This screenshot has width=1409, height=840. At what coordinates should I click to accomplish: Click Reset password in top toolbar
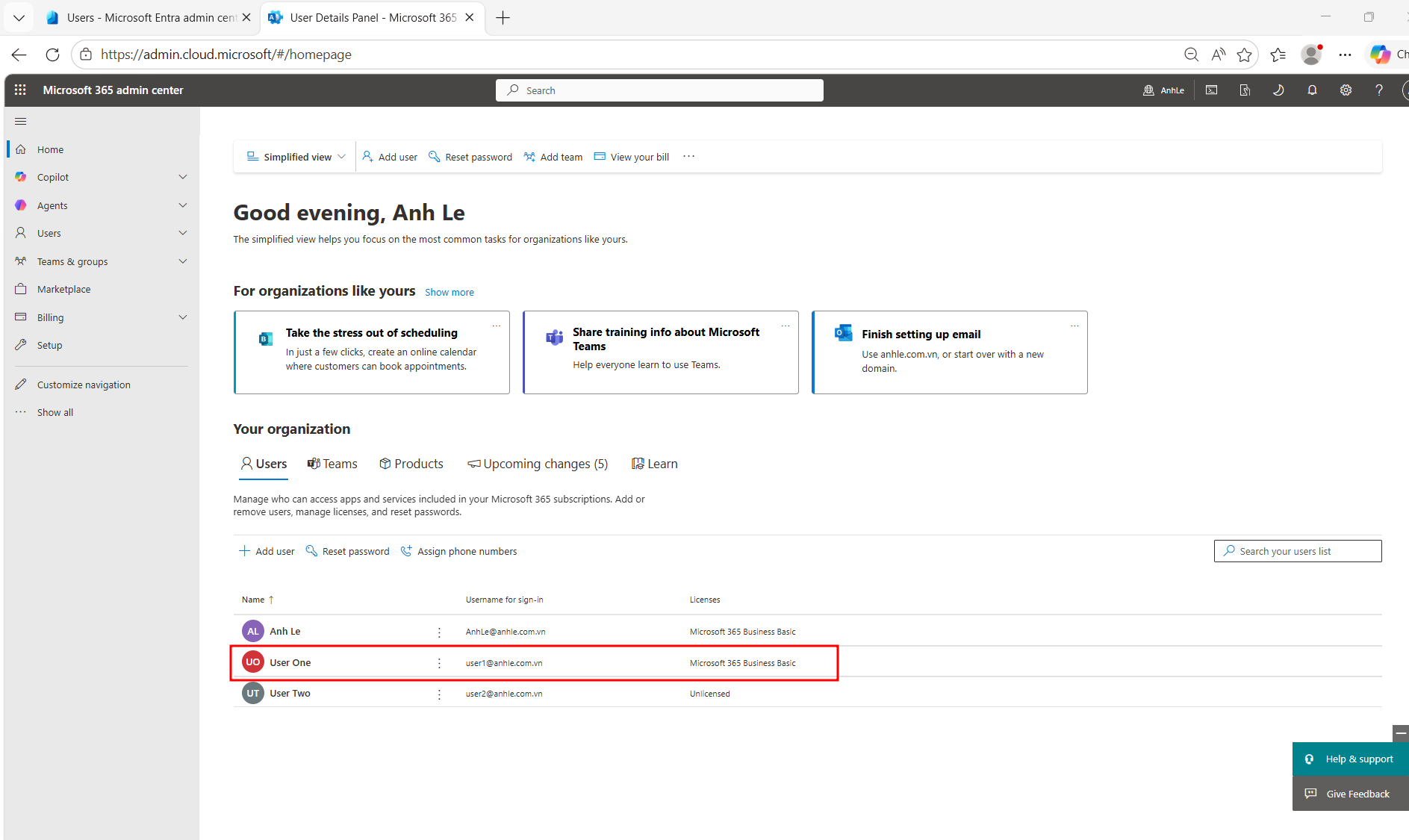[470, 157]
